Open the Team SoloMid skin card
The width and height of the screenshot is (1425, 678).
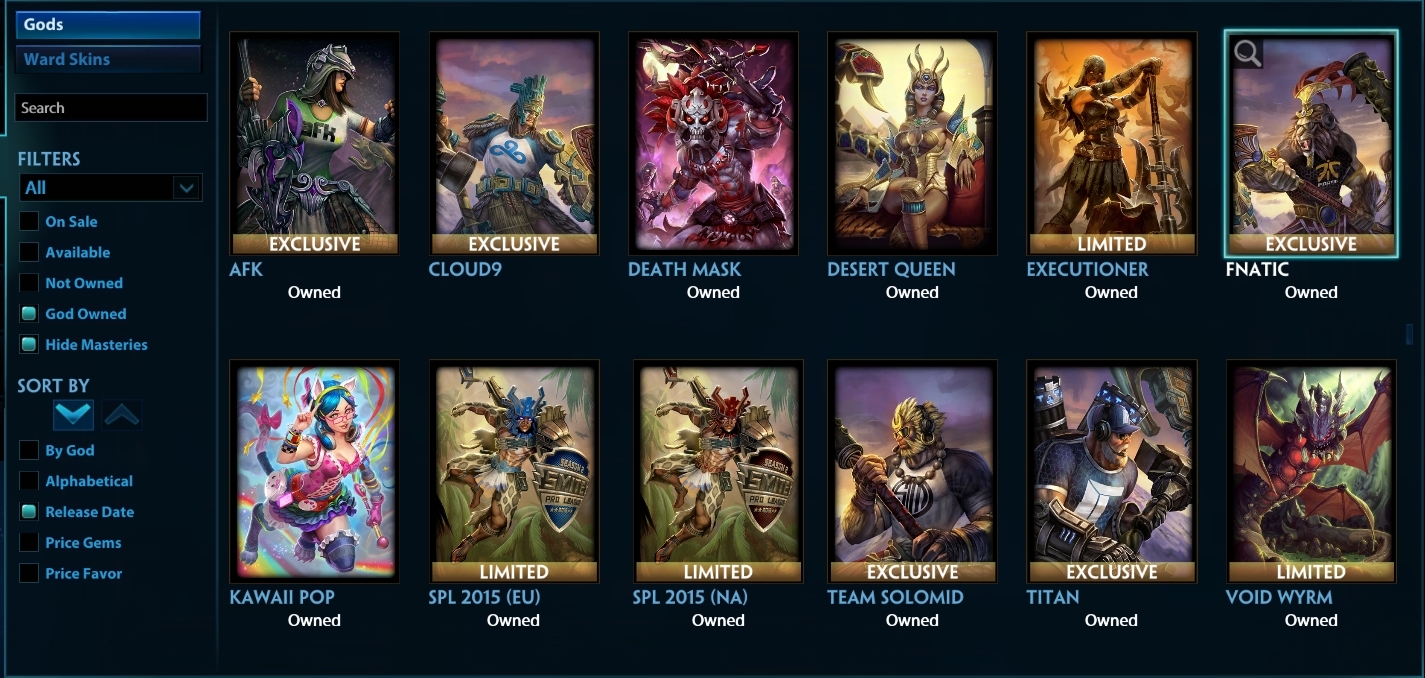click(912, 472)
